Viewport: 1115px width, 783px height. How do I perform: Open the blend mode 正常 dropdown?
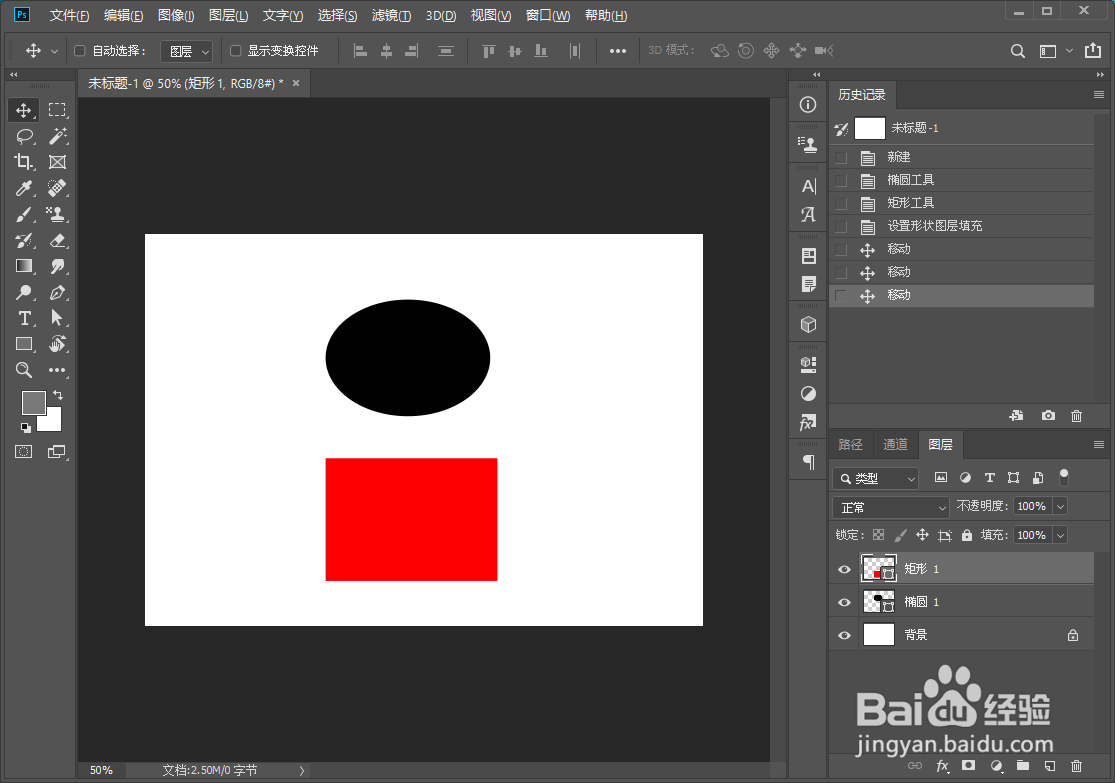[891, 507]
